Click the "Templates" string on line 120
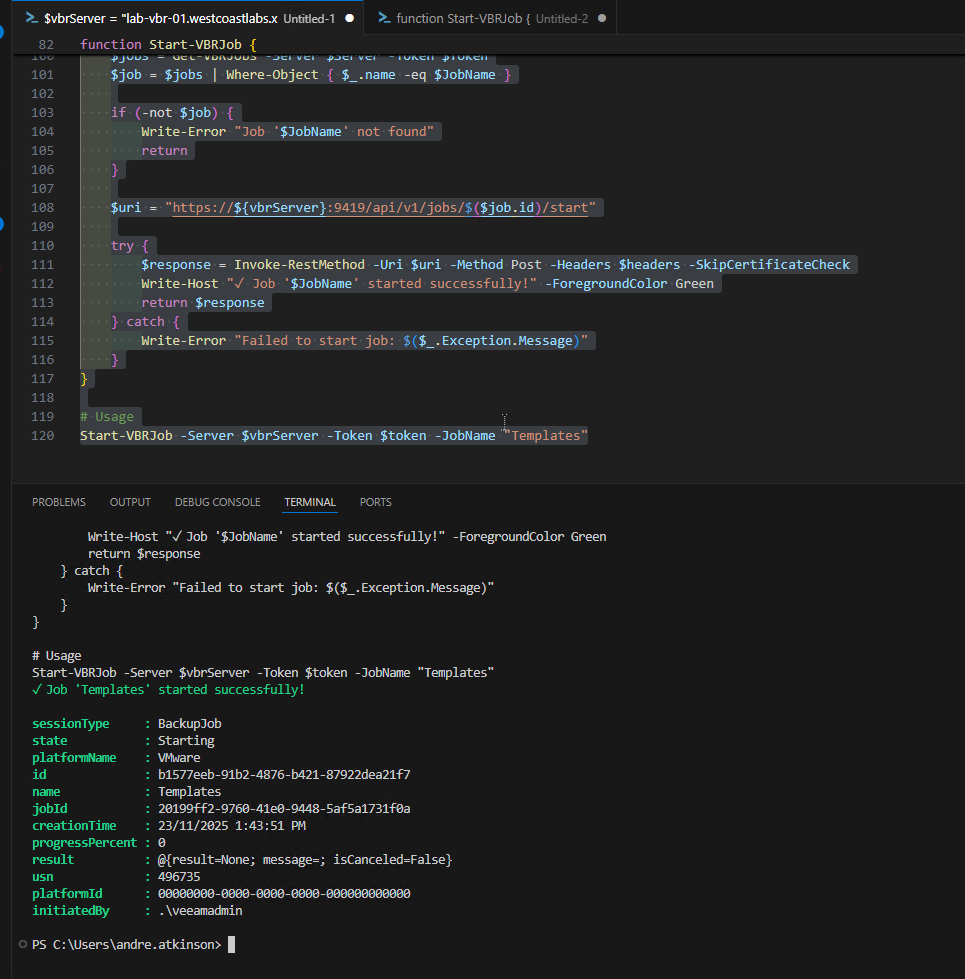The height and width of the screenshot is (979, 965). click(x=548, y=436)
